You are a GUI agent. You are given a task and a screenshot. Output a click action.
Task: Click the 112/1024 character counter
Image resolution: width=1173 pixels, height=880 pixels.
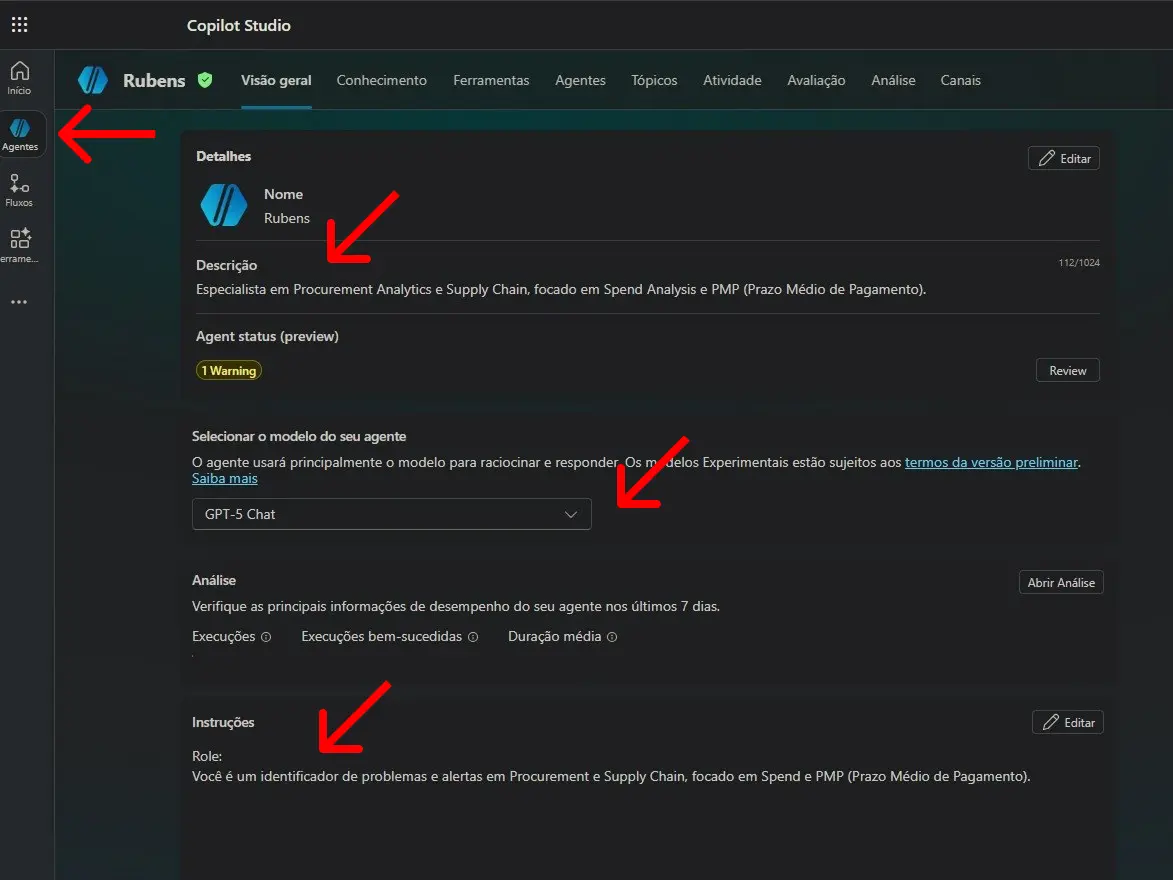click(1079, 263)
